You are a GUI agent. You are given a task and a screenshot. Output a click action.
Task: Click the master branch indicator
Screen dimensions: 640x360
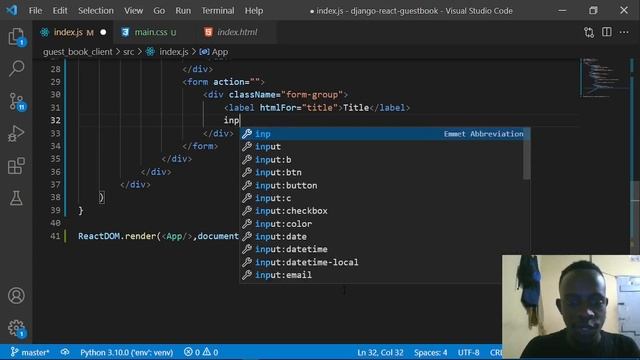29,352
